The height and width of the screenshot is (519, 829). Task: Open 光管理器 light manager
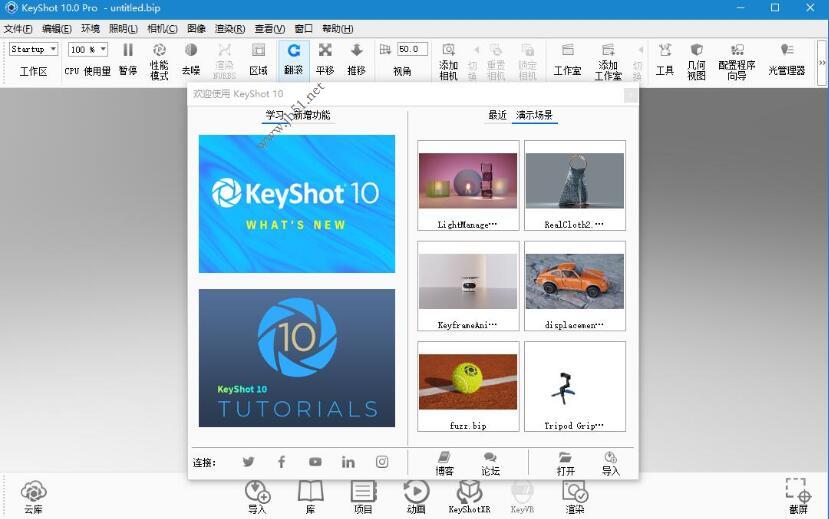pos(787,59)
